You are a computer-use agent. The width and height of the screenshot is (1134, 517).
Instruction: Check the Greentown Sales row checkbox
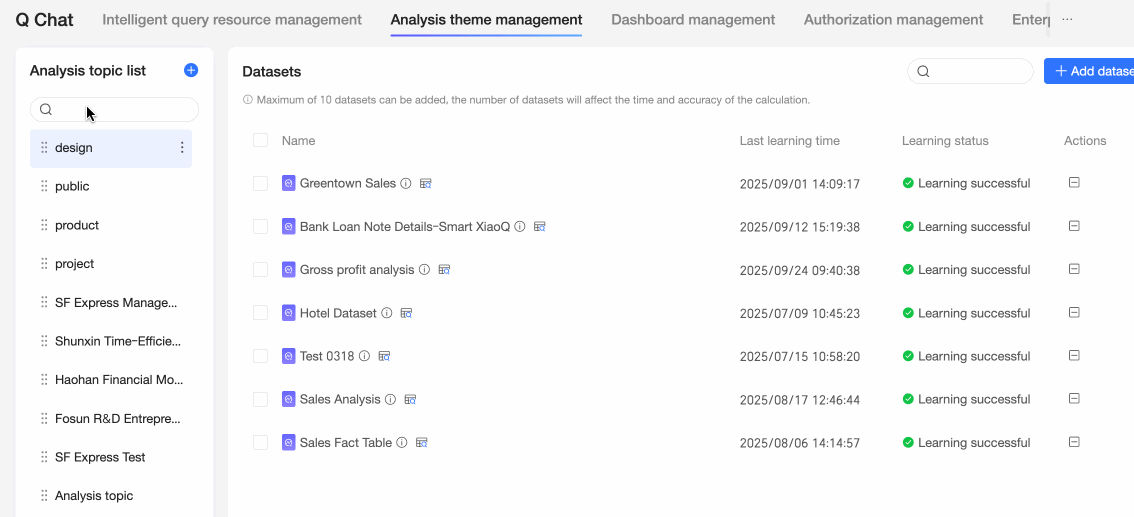(260, 184)
